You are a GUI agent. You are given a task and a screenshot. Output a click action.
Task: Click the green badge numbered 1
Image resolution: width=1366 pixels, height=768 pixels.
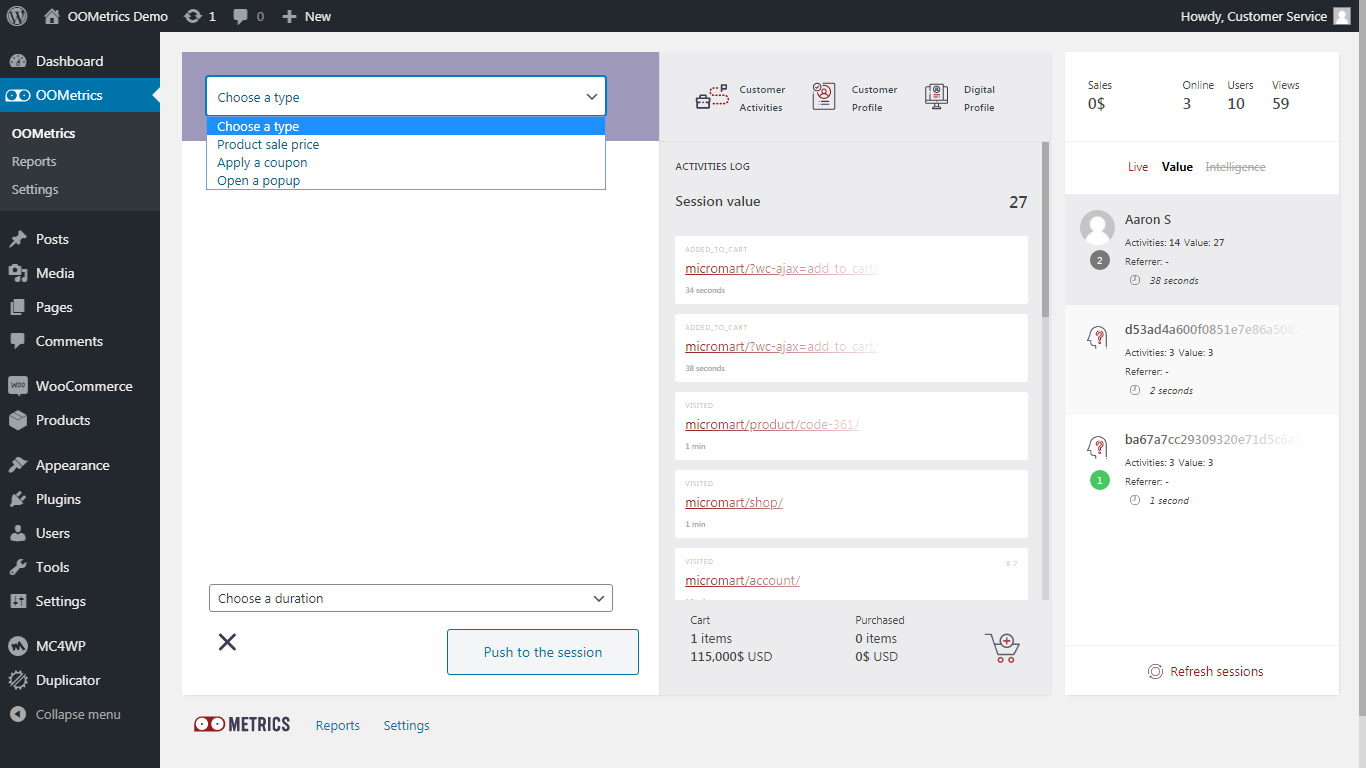tap(1100, 480)
